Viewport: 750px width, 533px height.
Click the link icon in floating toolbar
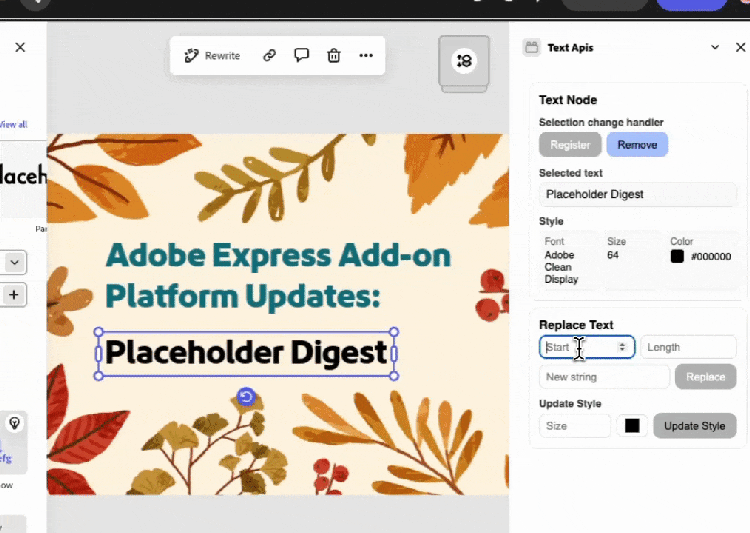(x=269, y=56)
